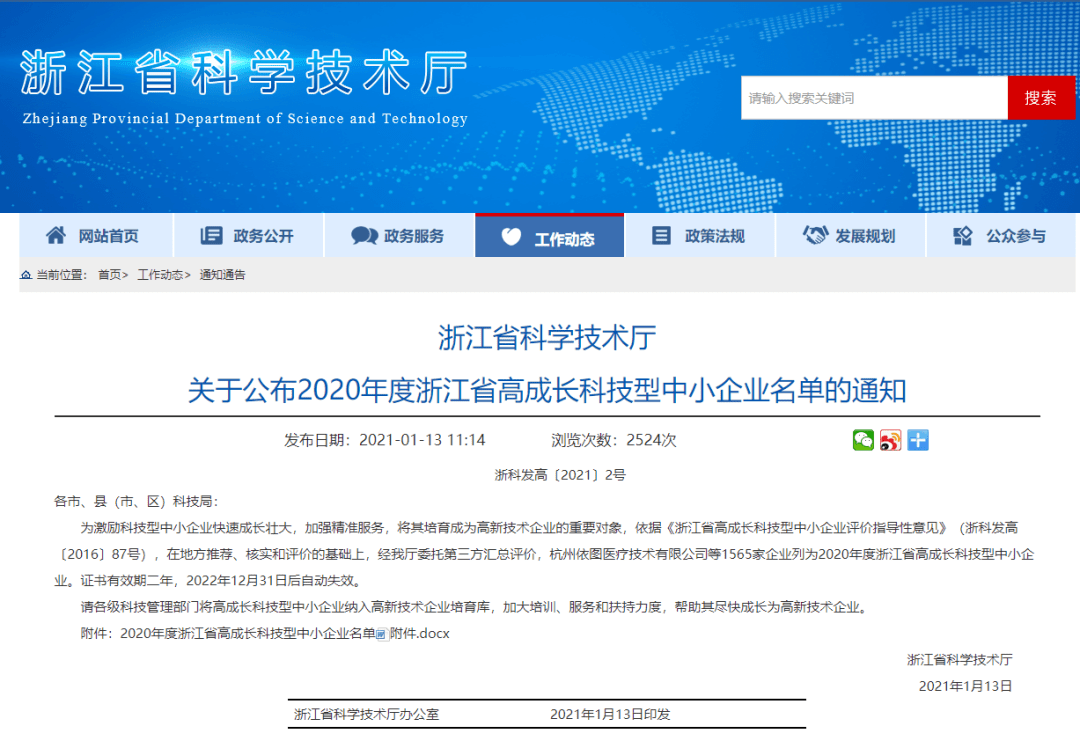Image resolution: width=1080 pixels, height=741 pixels.
Task: Share the notice via the WeChat icon
Action: (863, 440)
